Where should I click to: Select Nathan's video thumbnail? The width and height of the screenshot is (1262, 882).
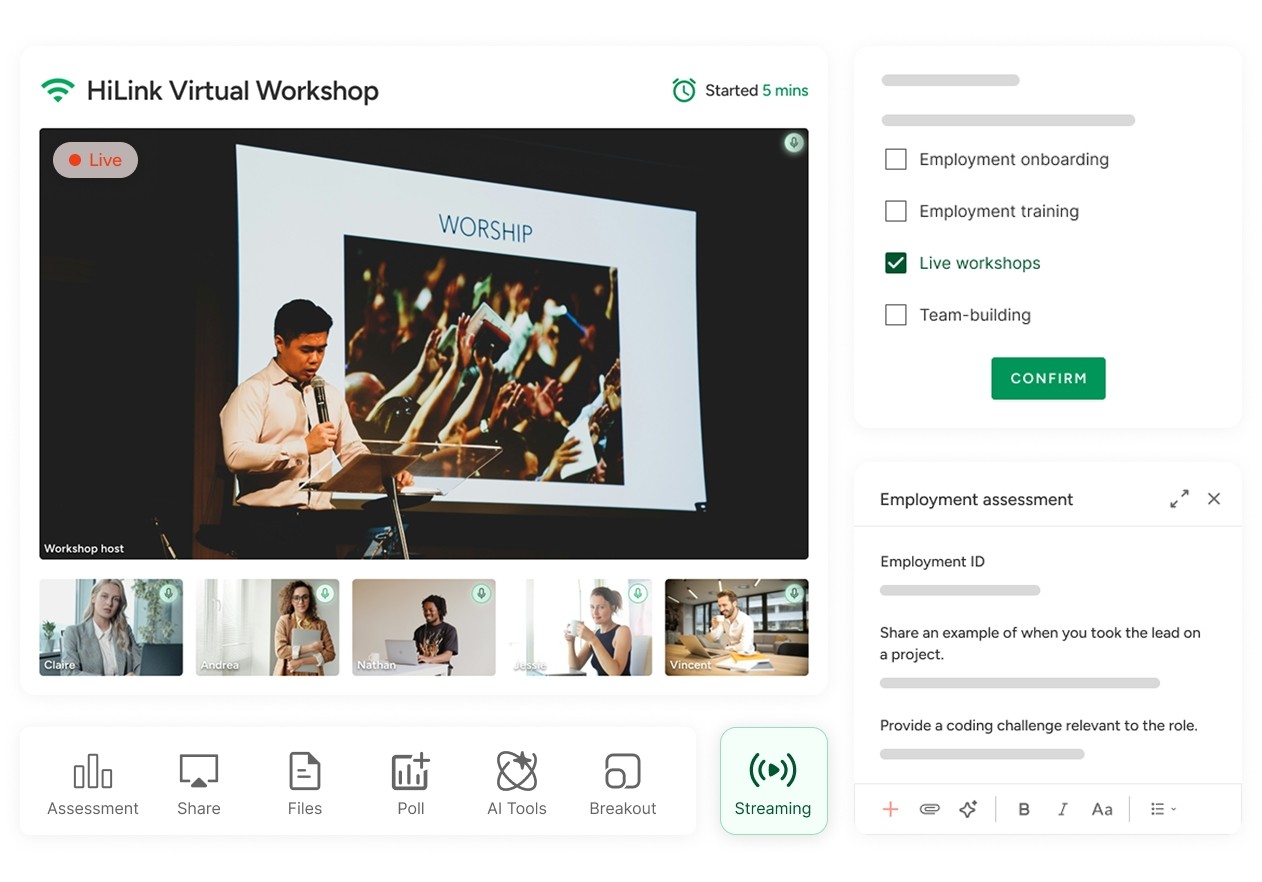click(424, 627)
